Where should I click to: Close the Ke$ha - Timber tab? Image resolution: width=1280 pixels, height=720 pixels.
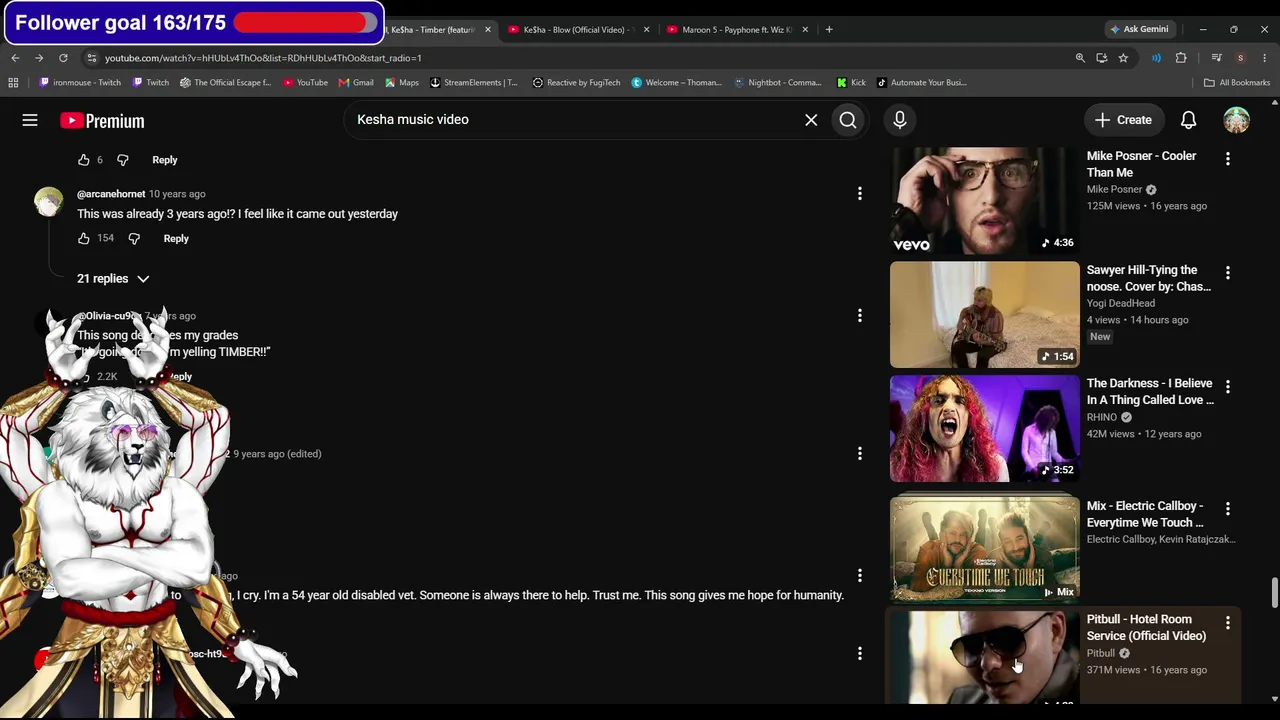[x=488, y=30]
